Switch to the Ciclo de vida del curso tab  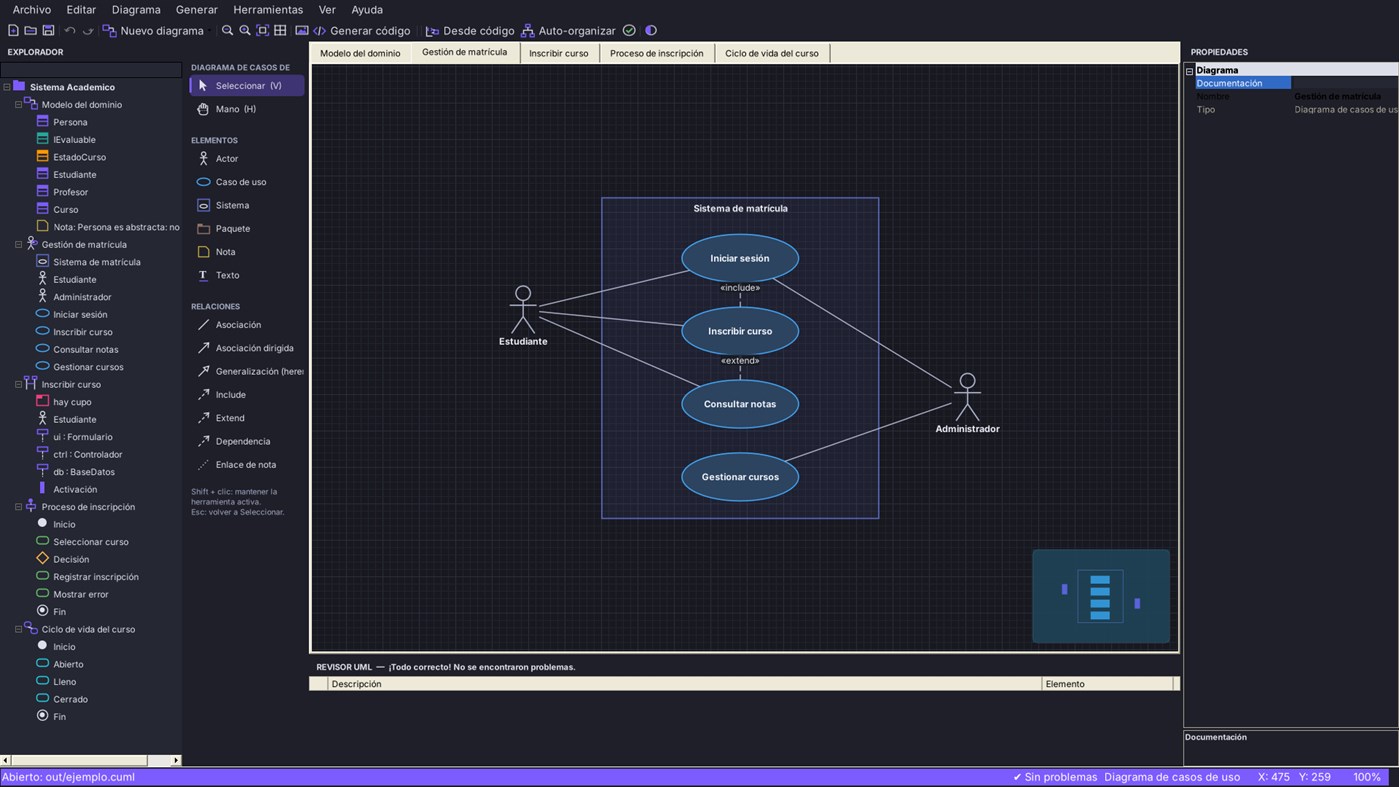[772, 53]
